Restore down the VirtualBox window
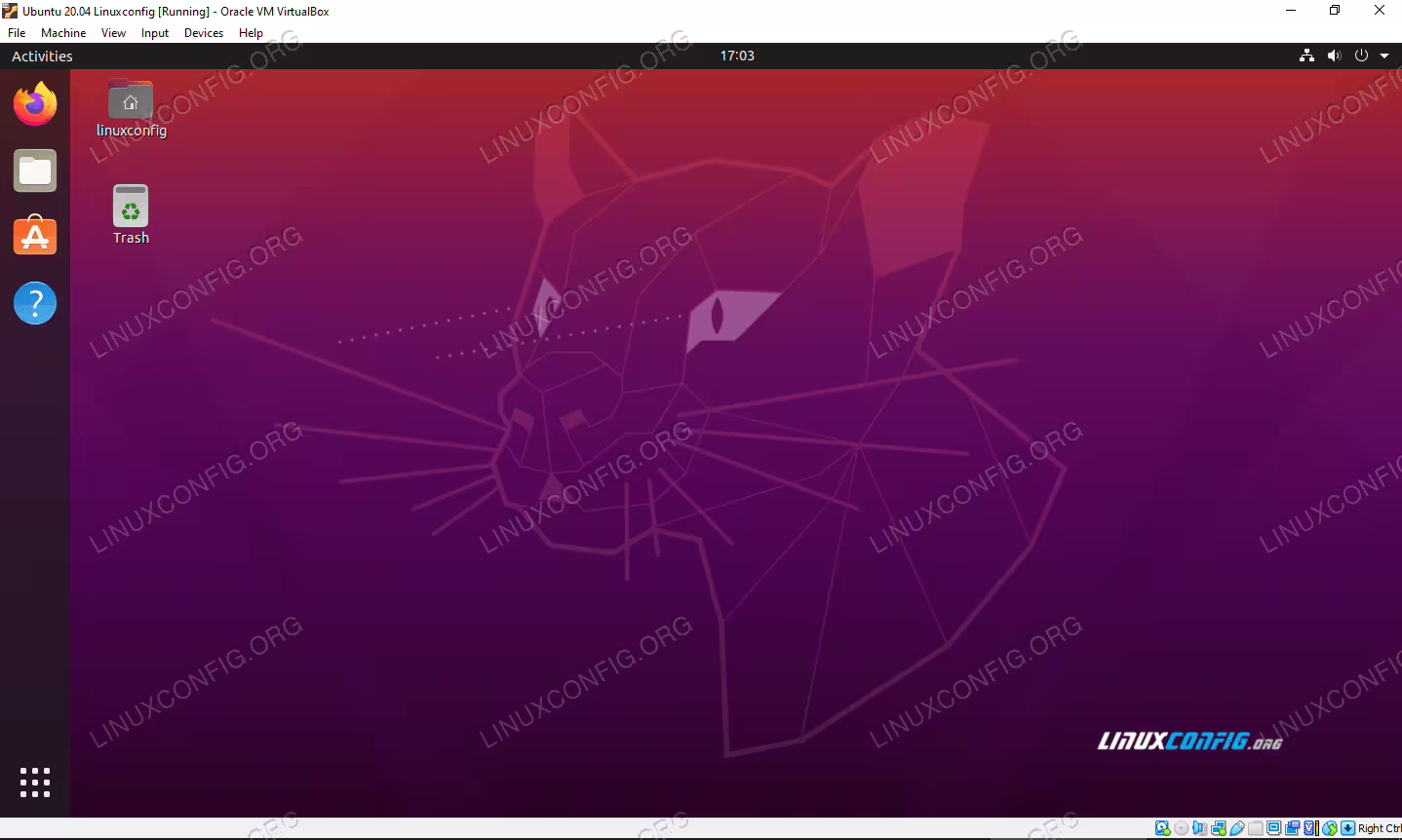The height and width of the screenshot is (840, 1402). (1335, 11)
